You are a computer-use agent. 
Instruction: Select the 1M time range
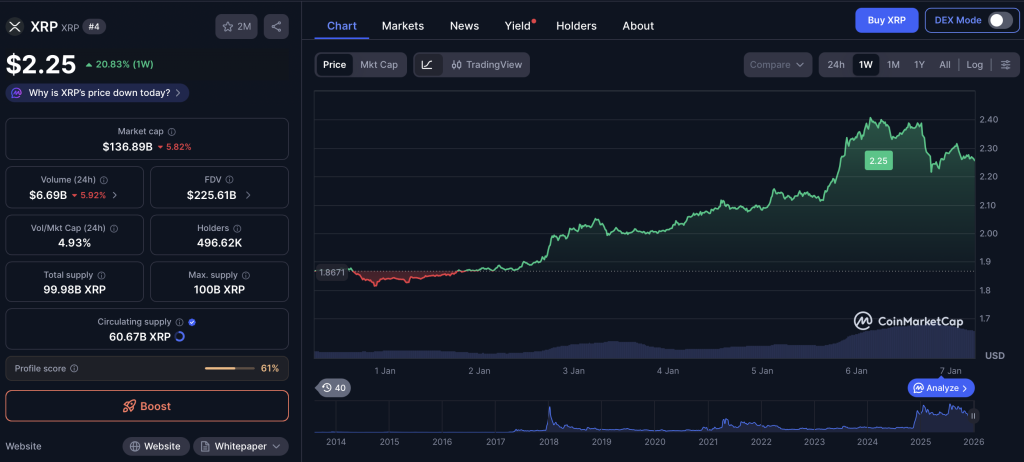pyautogui.click(x=893, y=65)
